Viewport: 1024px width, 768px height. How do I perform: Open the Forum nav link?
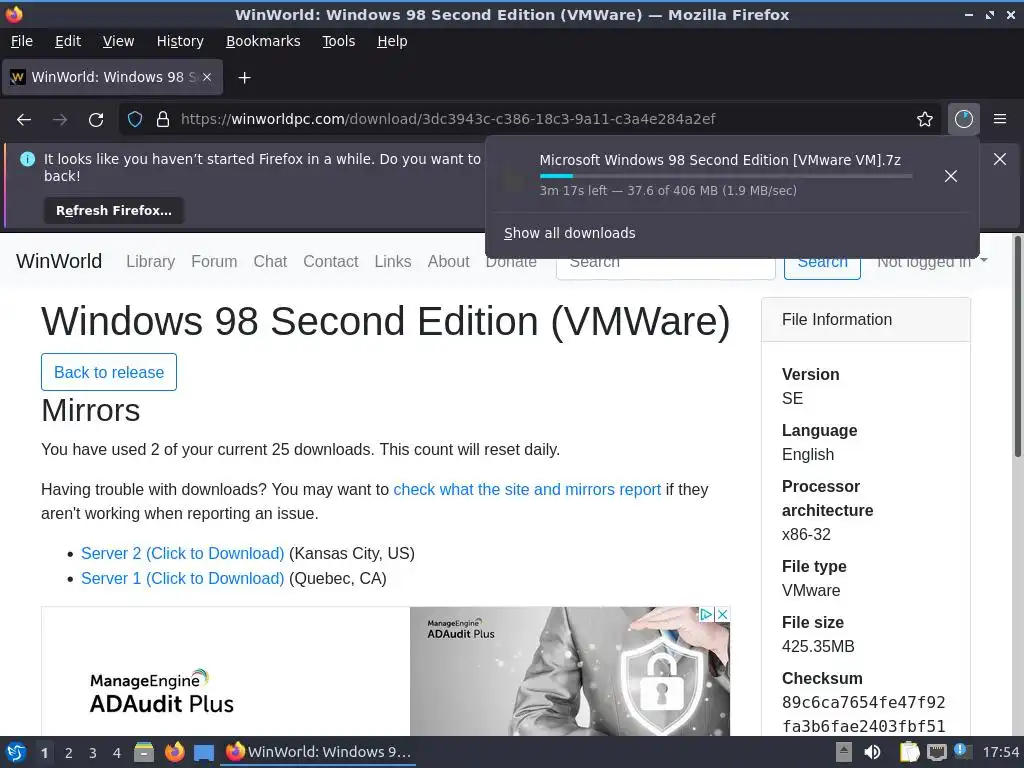pos(214,261)
